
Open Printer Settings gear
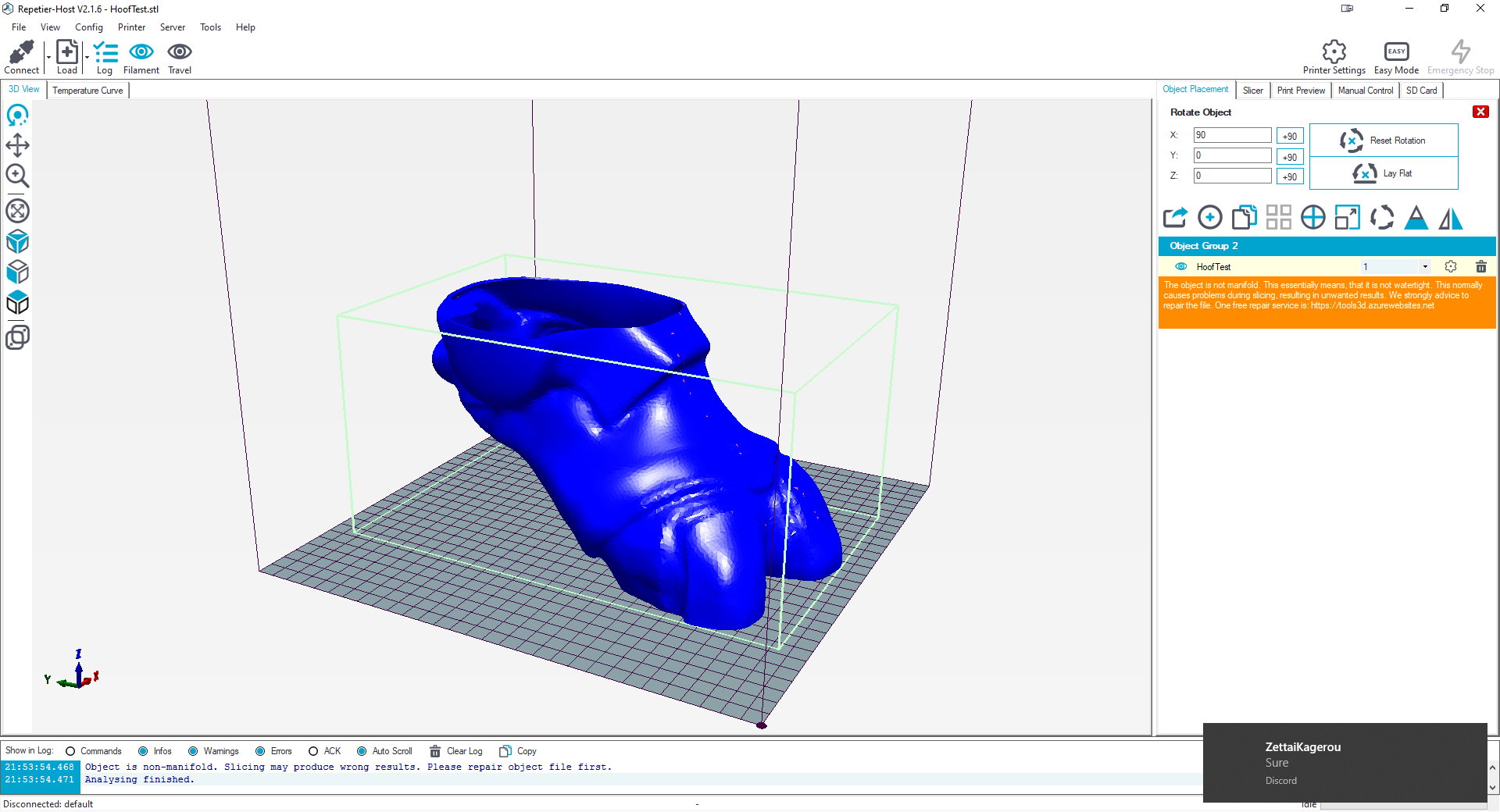coord(1334,52)
